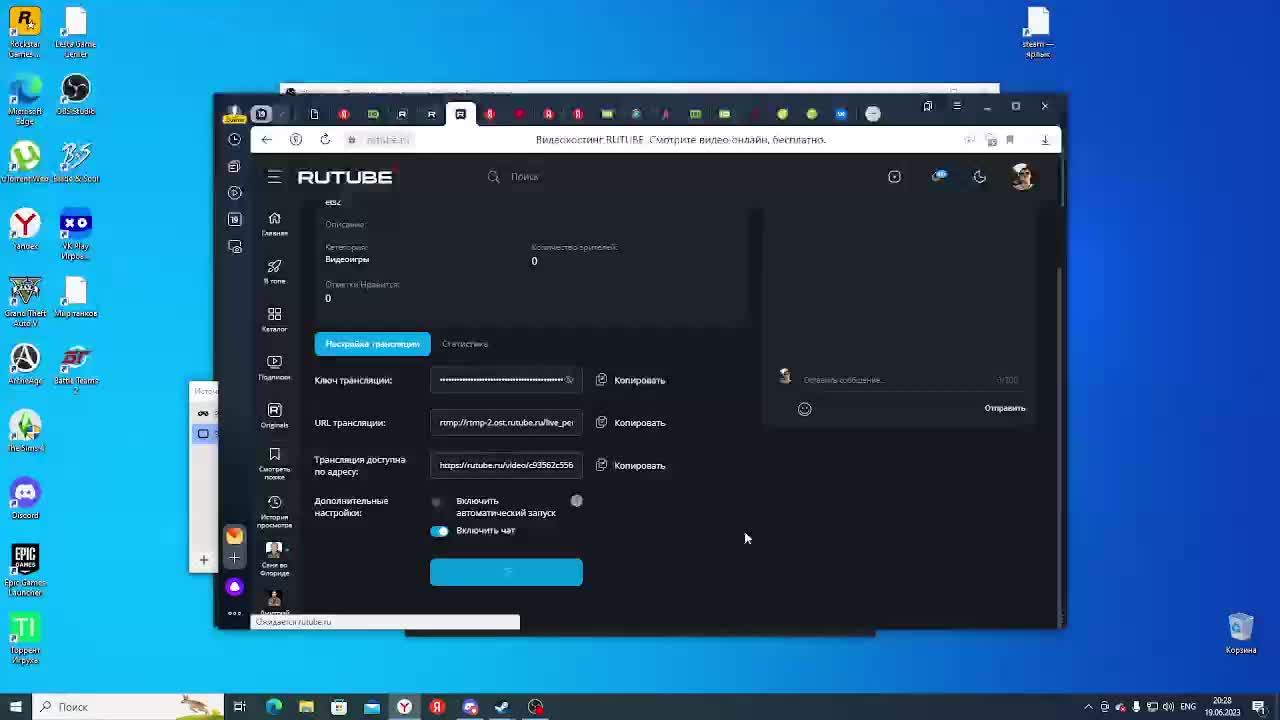Open Microsoft Edge from the taskbar
1280x720 pixels.
coord(273,707)
